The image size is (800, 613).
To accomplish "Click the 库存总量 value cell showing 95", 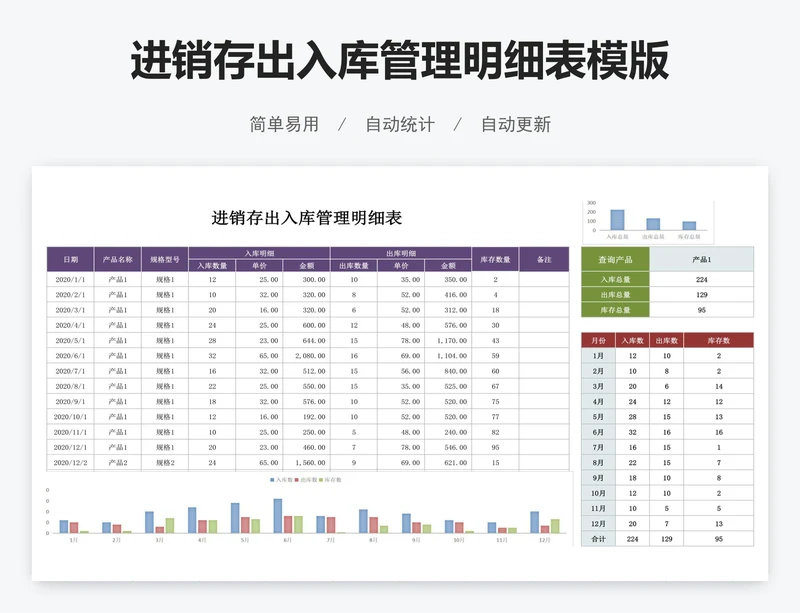I will (701, 310).
